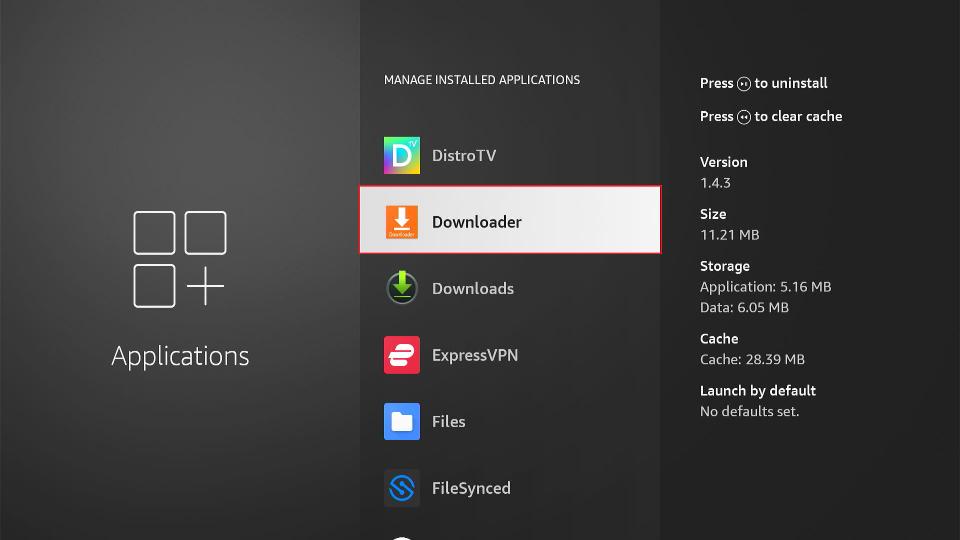Click the size value 11.21 MB
Screen dimensions: 960x540
point(729,235)
